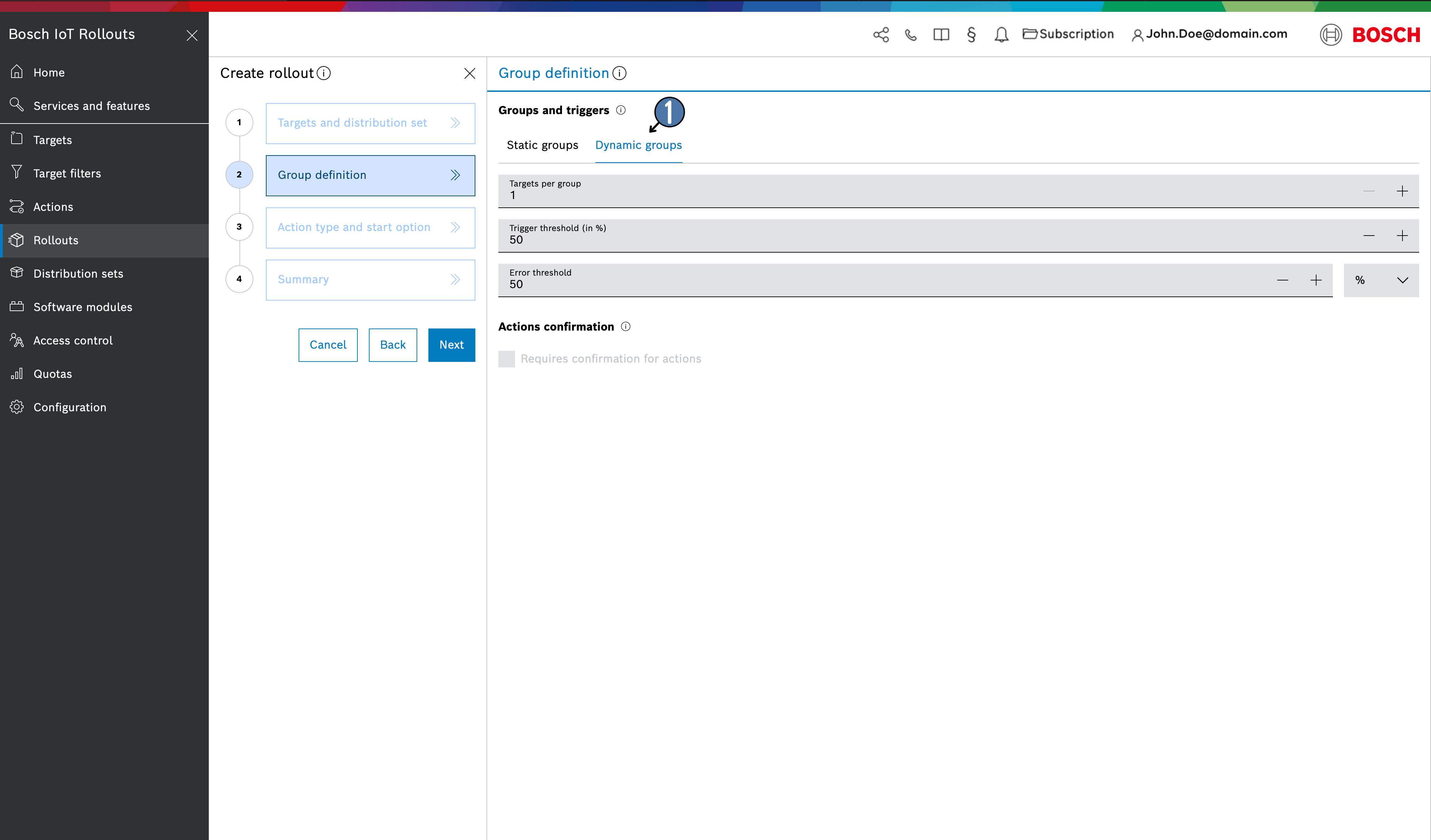This screenshot has width=1431, height=840.
Task: Go to the Summary step
Action: 370,279
